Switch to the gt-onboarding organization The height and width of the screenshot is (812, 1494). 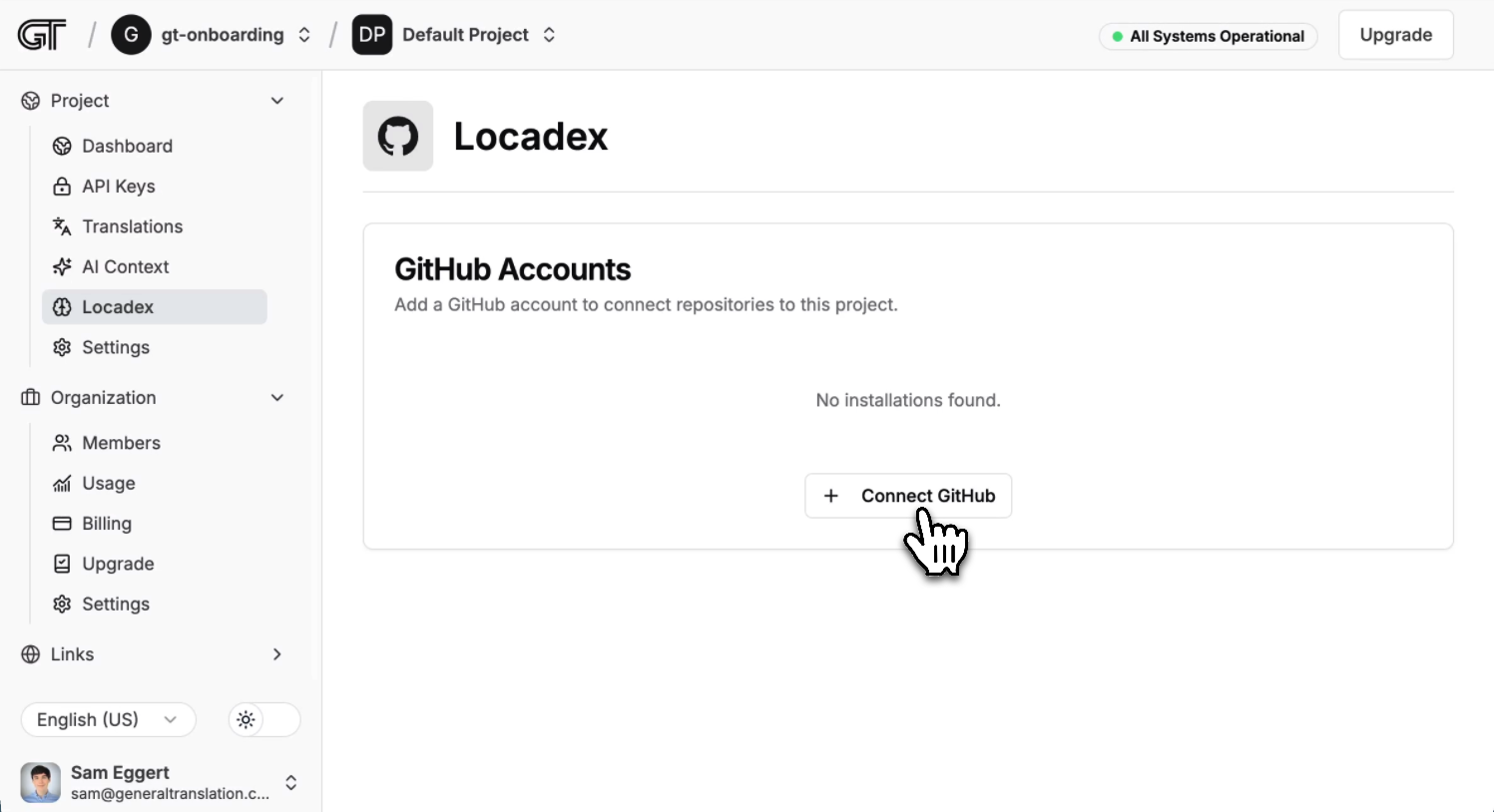[222, 34]
